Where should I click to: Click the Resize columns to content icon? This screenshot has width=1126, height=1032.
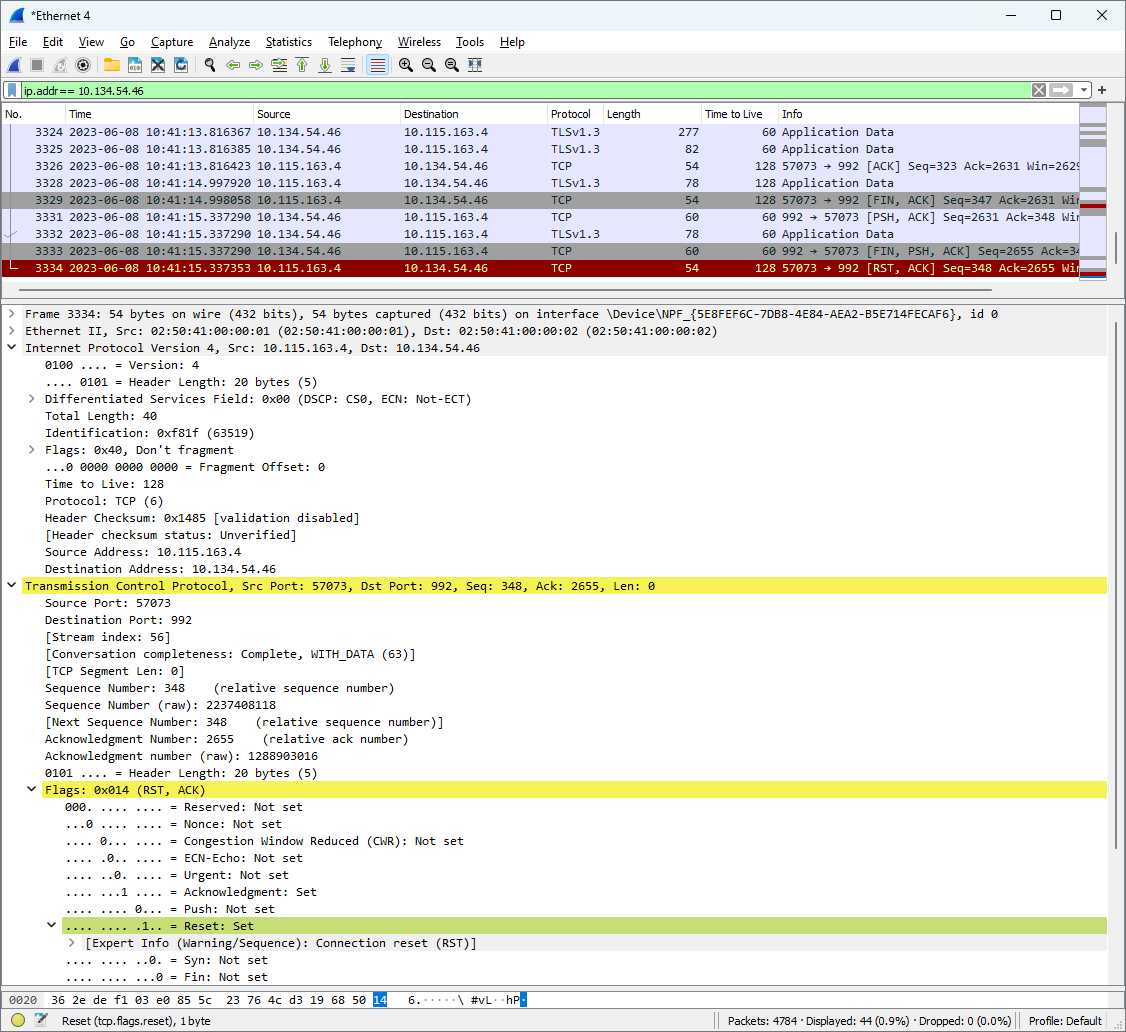tap(475, 65)
